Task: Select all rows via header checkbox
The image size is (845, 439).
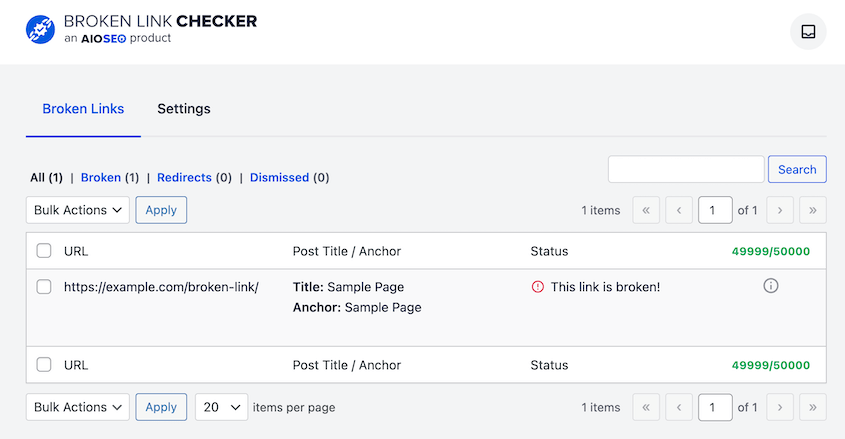Action: point(44,251)
